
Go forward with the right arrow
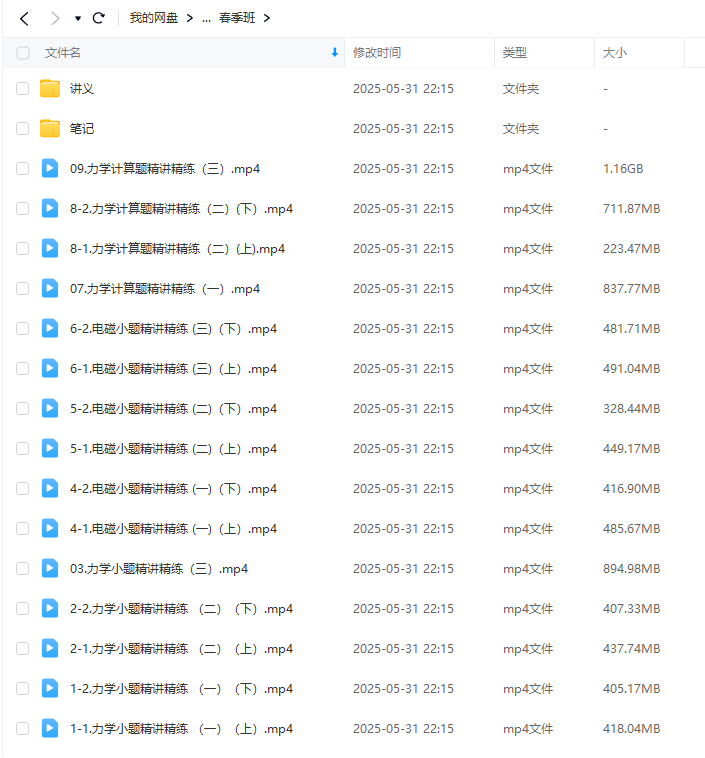click(x=55, y=18)
